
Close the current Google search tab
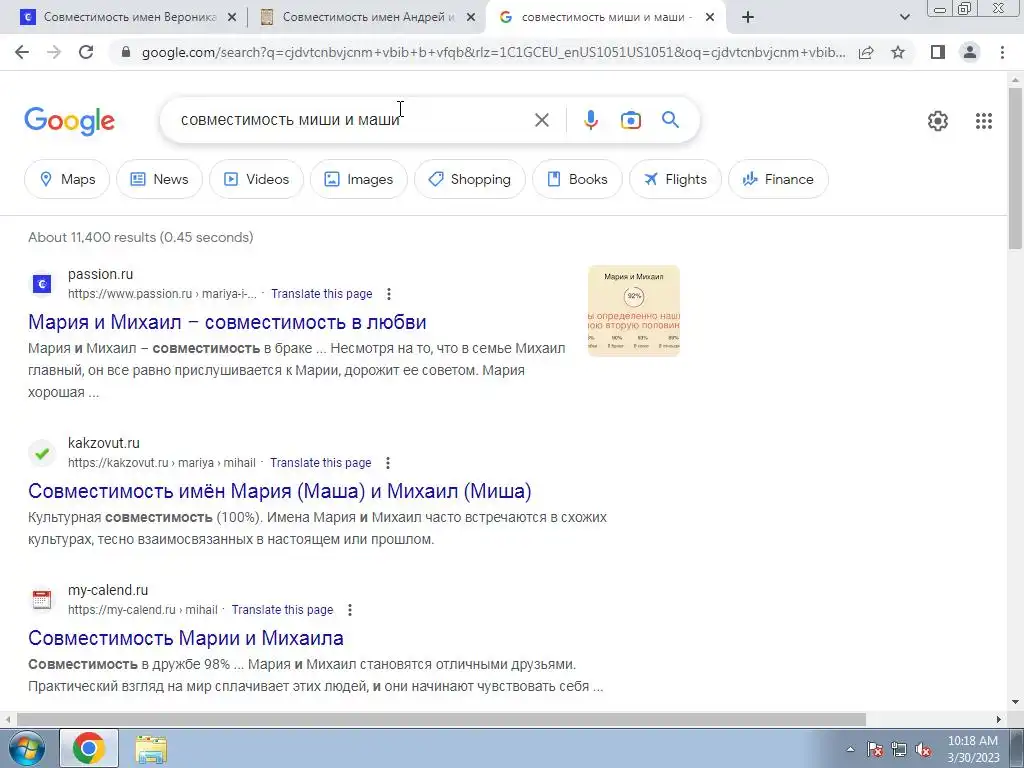710,18
